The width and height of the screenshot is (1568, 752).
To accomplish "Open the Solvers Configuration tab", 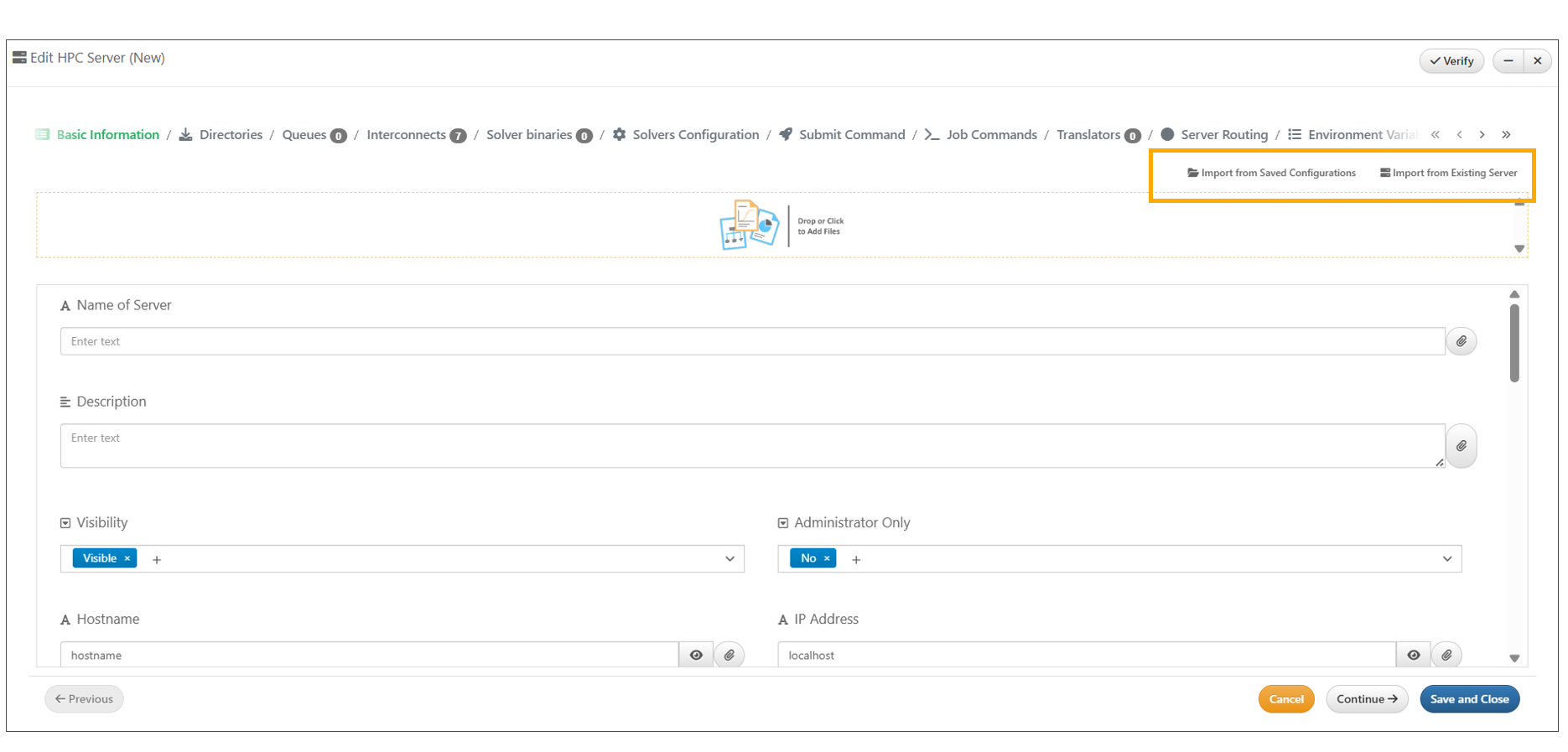I will (694, 135).
